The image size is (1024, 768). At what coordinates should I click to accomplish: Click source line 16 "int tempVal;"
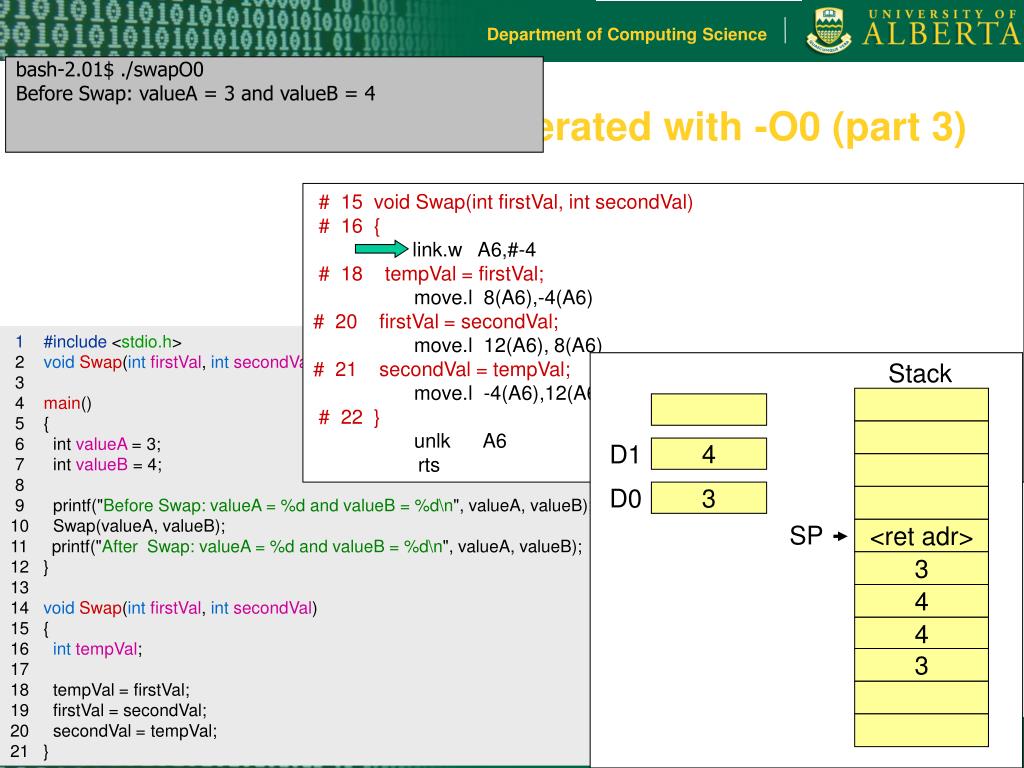[97, 648]
